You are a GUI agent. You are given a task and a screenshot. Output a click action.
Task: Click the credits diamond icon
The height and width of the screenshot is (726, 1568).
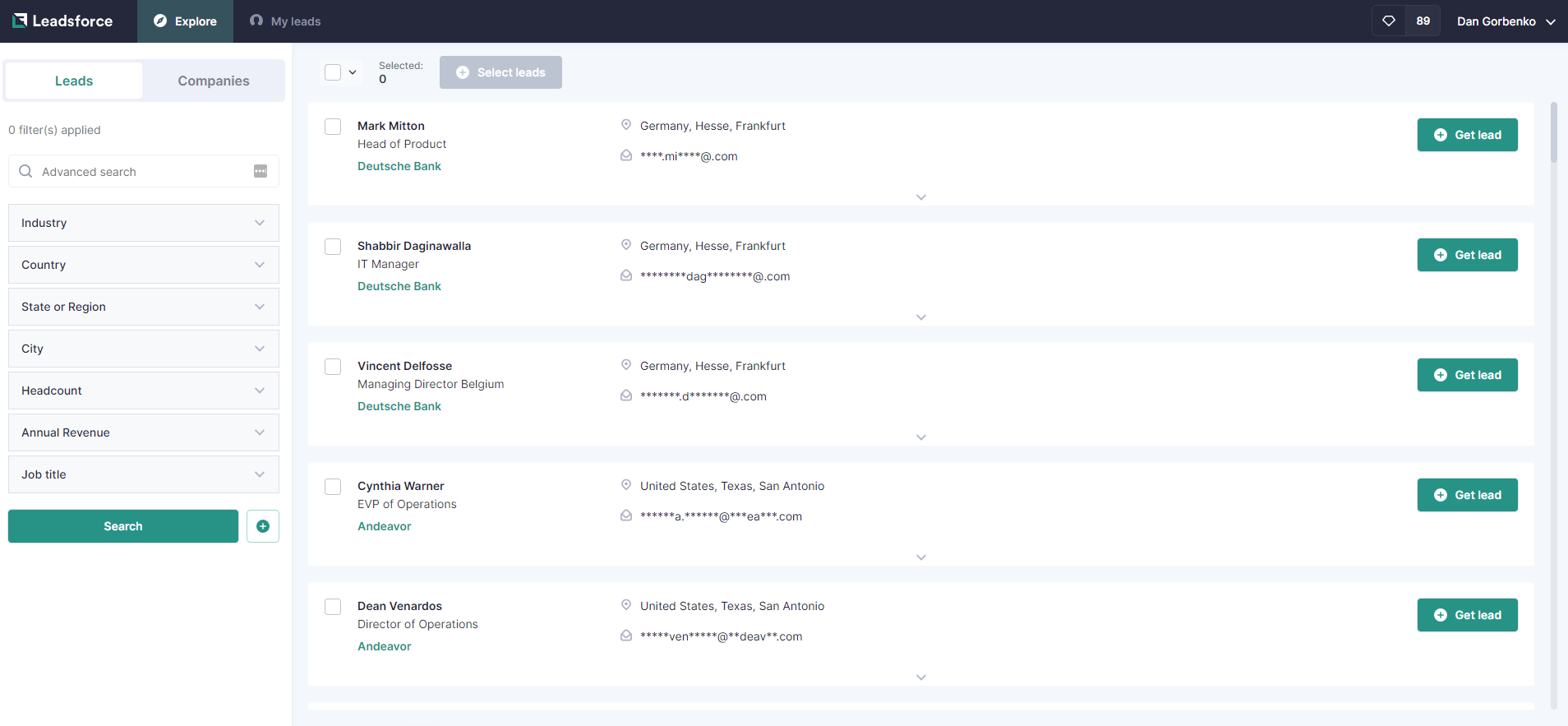[1389, 21]
